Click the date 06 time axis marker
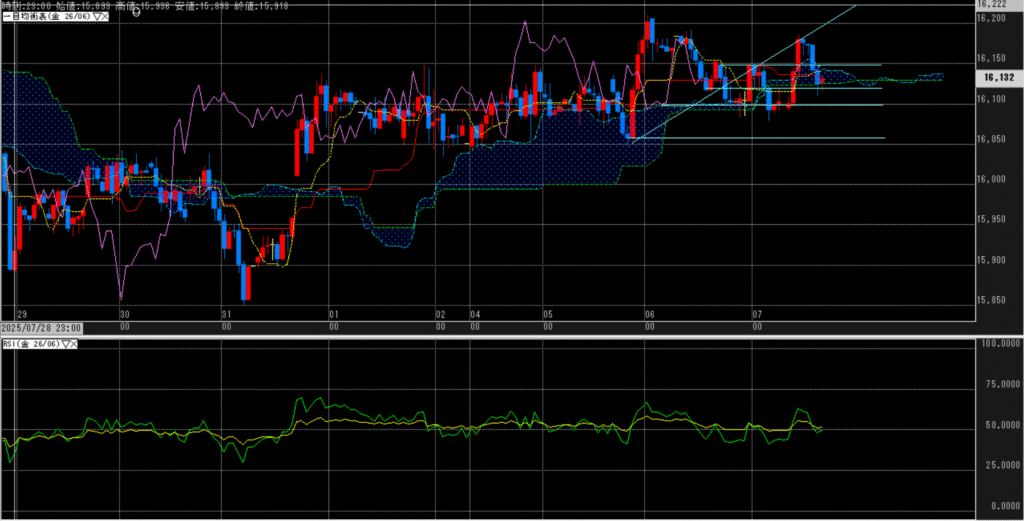 coord(650,314)
